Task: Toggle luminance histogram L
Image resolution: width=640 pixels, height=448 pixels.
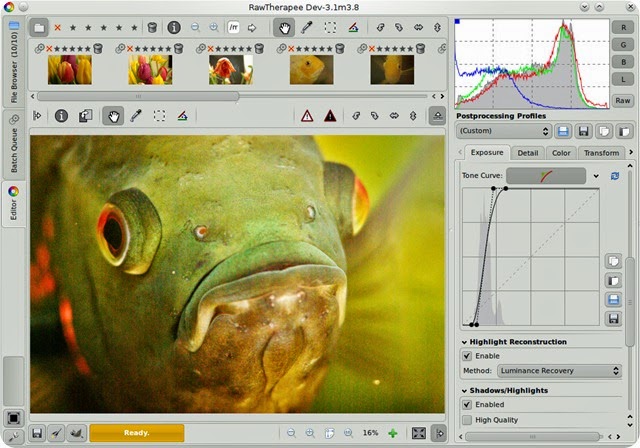Action: [623, 79]
